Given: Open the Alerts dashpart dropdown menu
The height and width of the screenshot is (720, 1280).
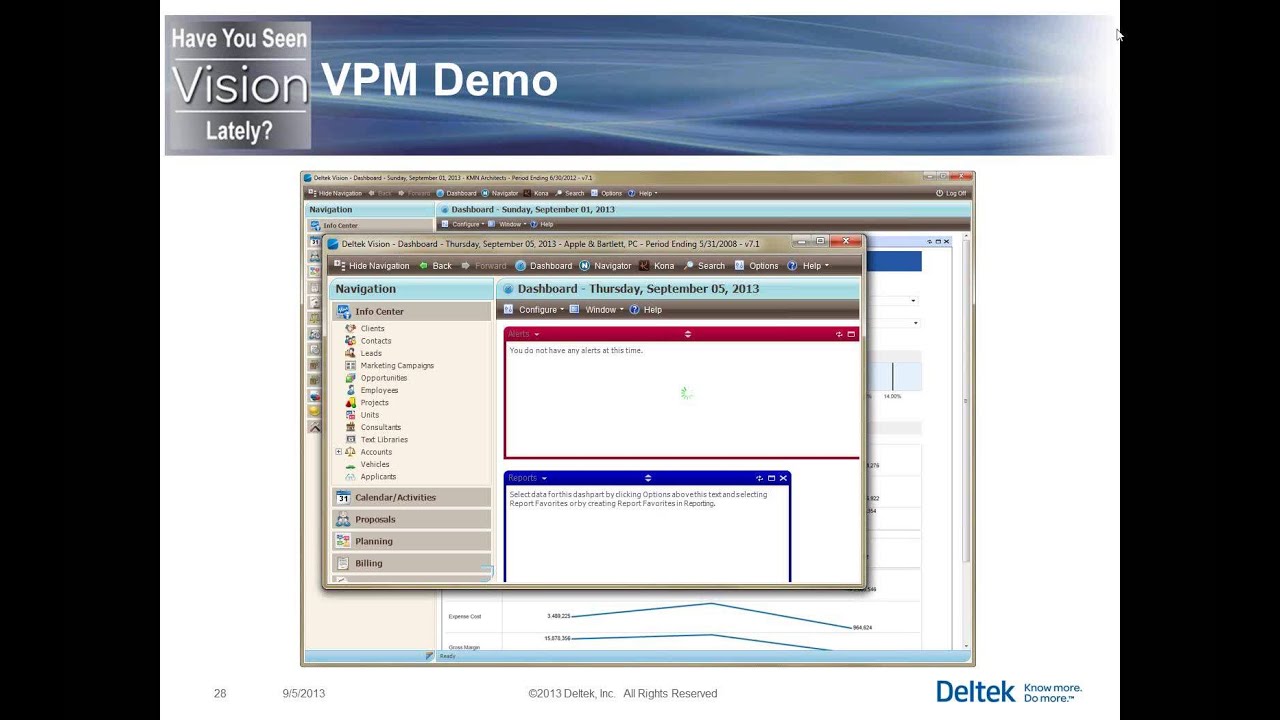Looking at the screenshot, I should click(x=536, y=334).
